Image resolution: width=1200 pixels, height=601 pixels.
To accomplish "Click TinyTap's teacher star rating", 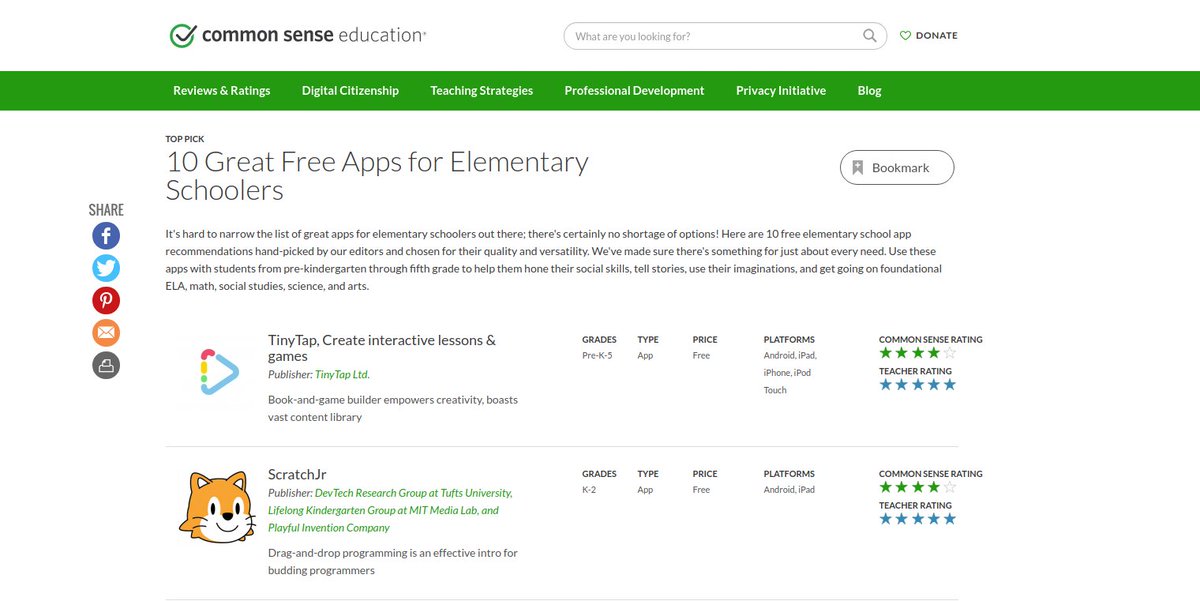I will [918, 385].
